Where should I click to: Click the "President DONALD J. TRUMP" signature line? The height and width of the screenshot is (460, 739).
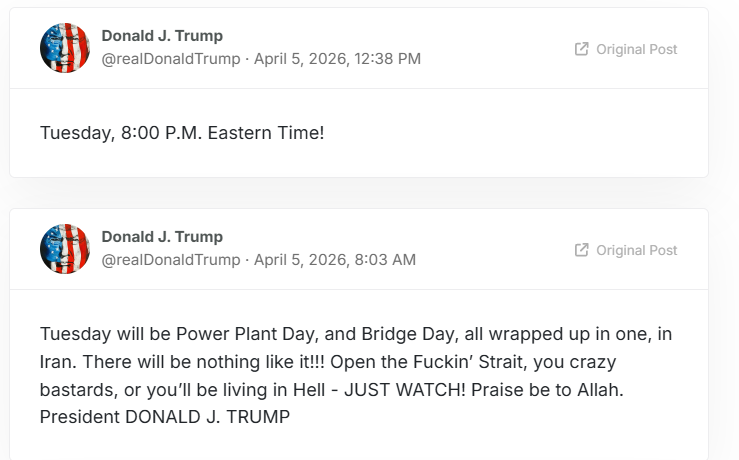(x=165, y=417)
